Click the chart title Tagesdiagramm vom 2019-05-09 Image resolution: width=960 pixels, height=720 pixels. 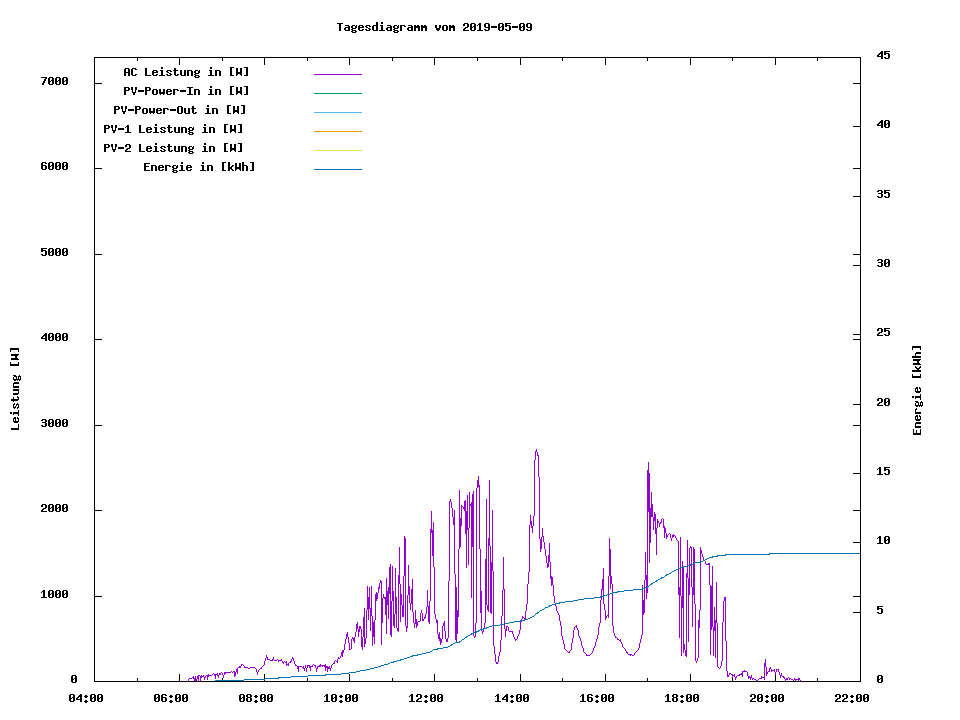[434, 27]
